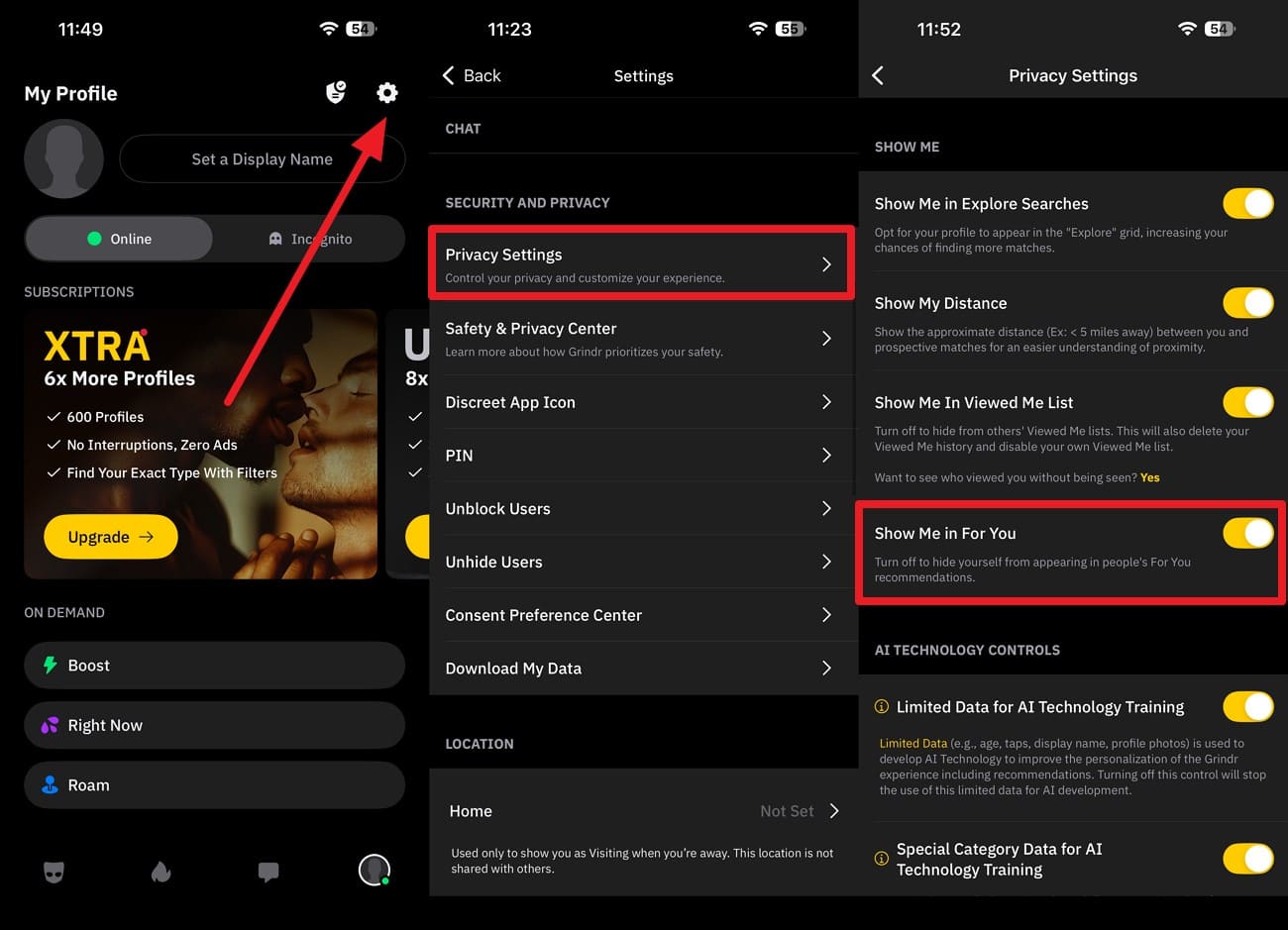1288x930 pixels.
Task: Open settings via the gear icon
Action: (386, 93)
